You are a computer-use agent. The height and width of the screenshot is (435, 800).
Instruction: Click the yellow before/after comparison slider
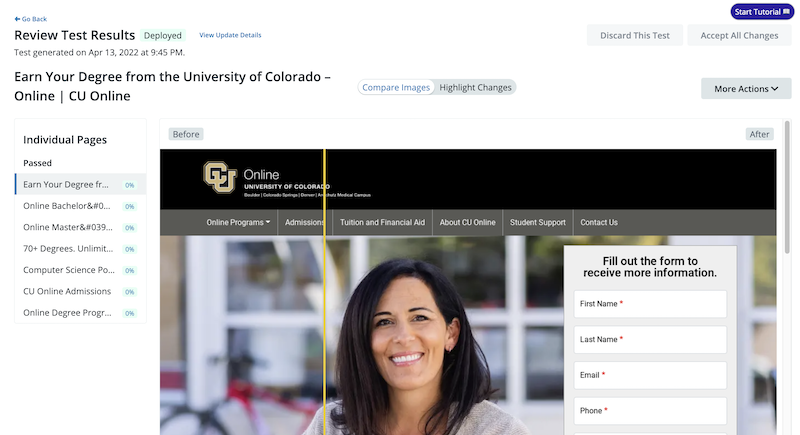[x=324, y=292]
